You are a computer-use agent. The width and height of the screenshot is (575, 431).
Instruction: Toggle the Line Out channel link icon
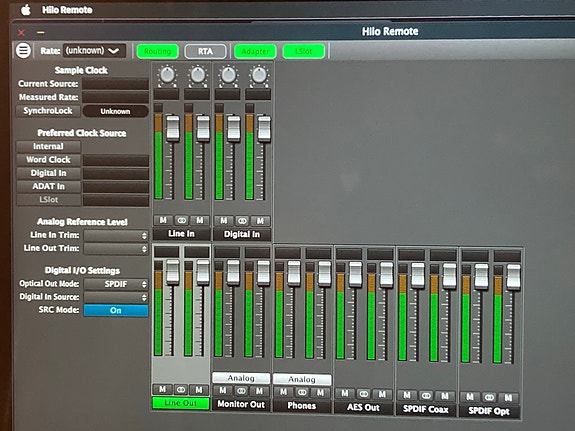pos(181,390)
